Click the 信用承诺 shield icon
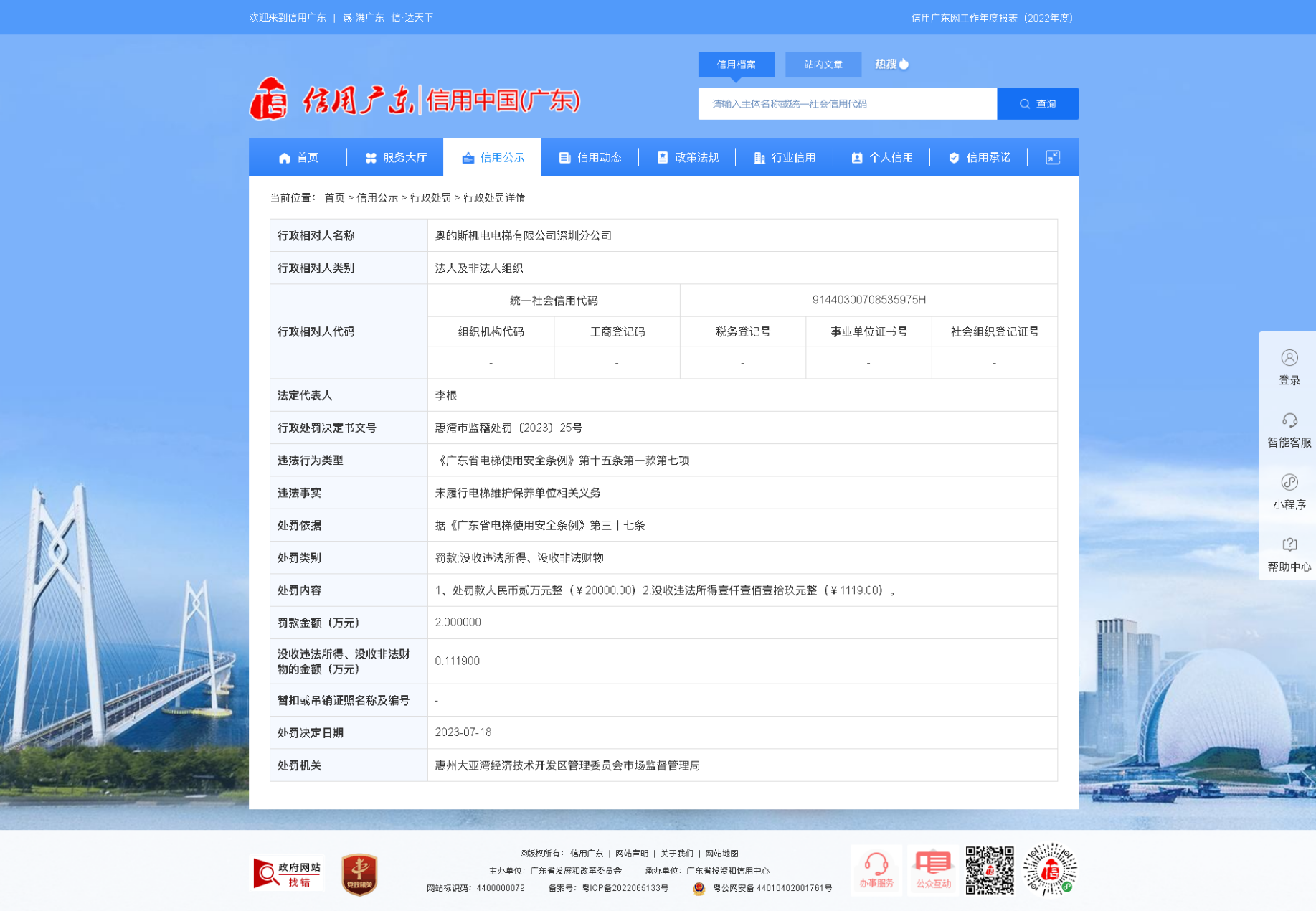Screen dimensions: 1316x911 (954, 158)
